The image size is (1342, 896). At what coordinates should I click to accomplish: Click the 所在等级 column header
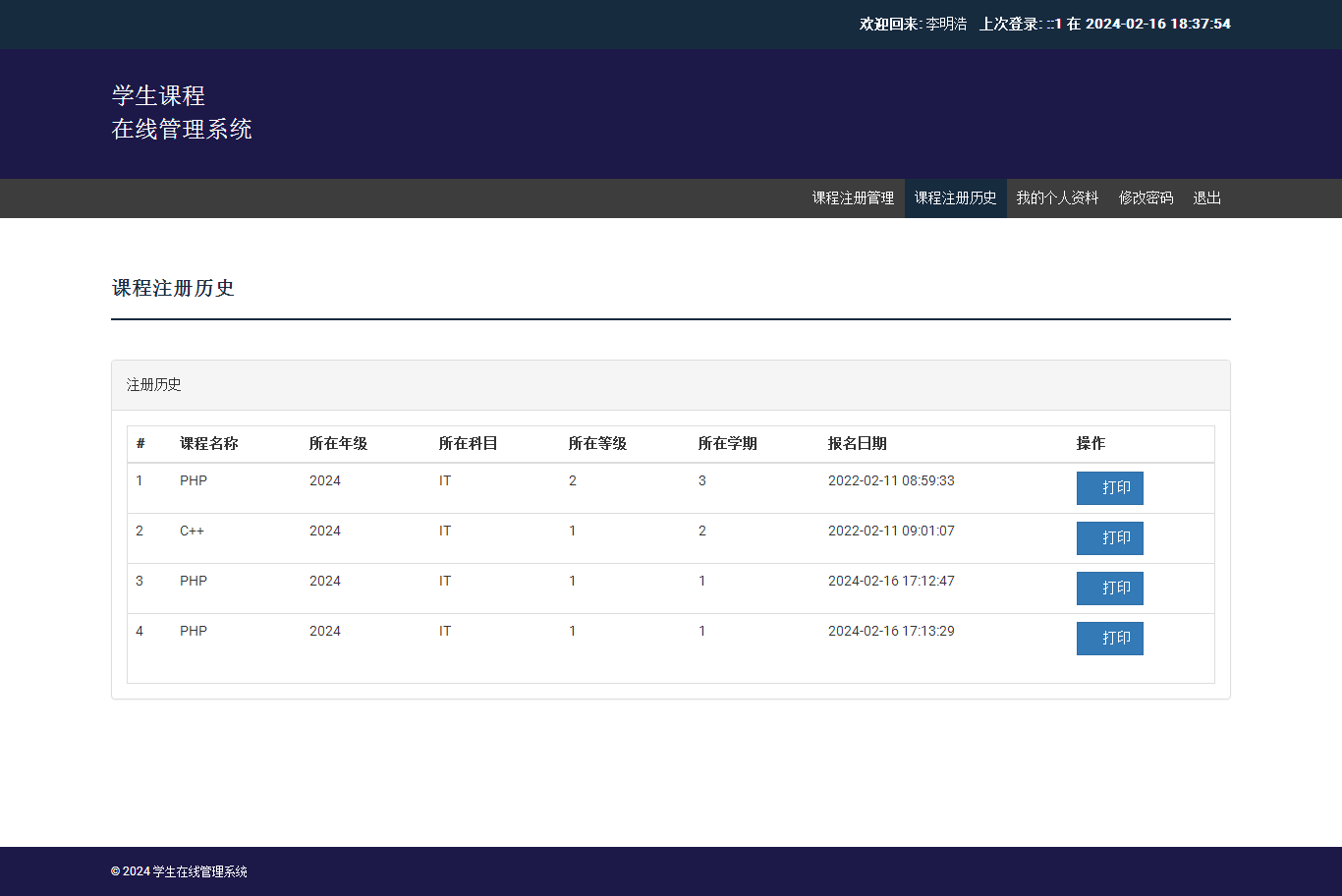[597, 444]
